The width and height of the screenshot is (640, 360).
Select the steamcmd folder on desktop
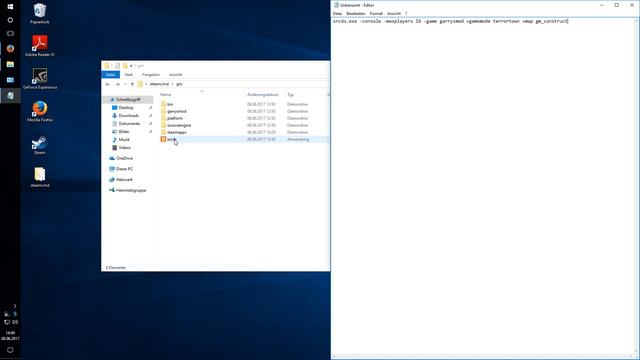click(40, 177)
